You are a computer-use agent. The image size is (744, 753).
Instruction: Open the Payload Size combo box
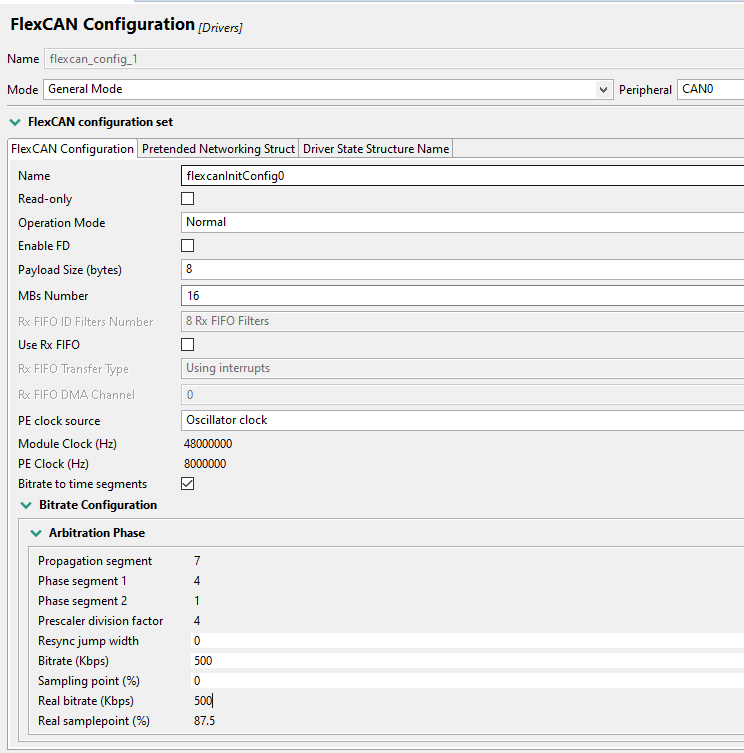460,269
